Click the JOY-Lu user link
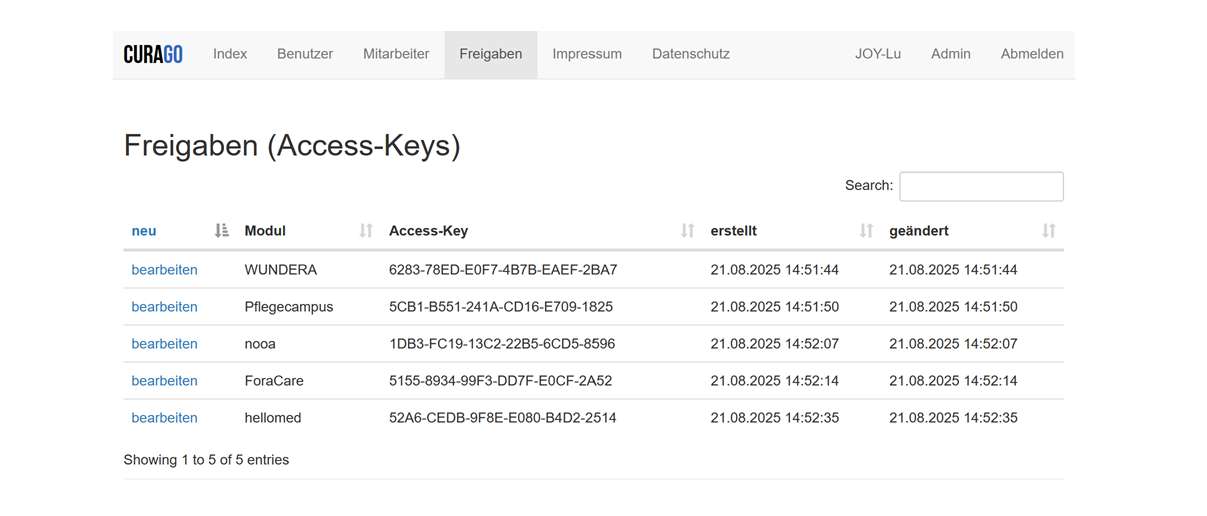The width and height of the screenshot is (1207, 516). coord(878,54)
